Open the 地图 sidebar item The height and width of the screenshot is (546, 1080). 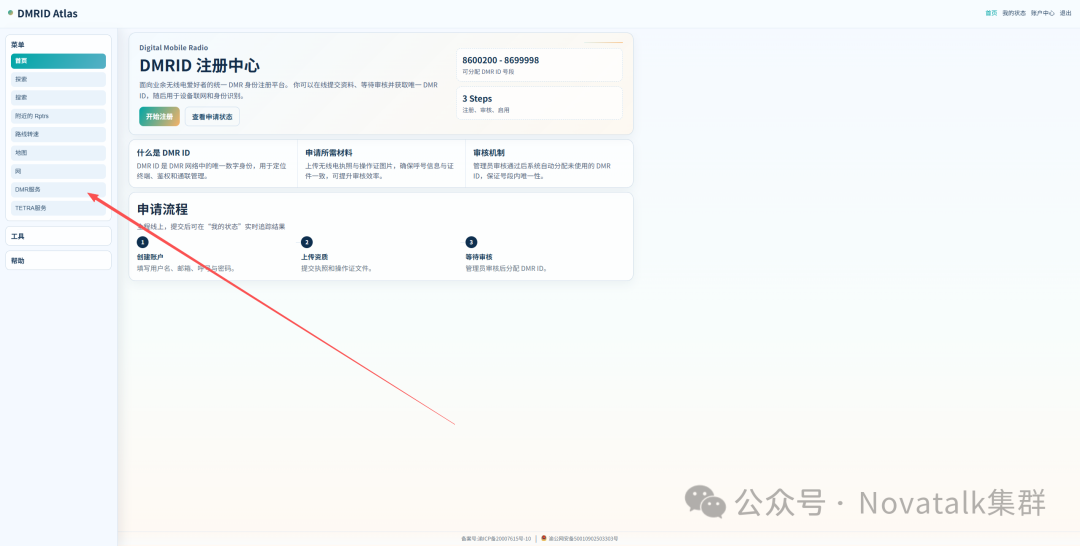pos(59,153)
